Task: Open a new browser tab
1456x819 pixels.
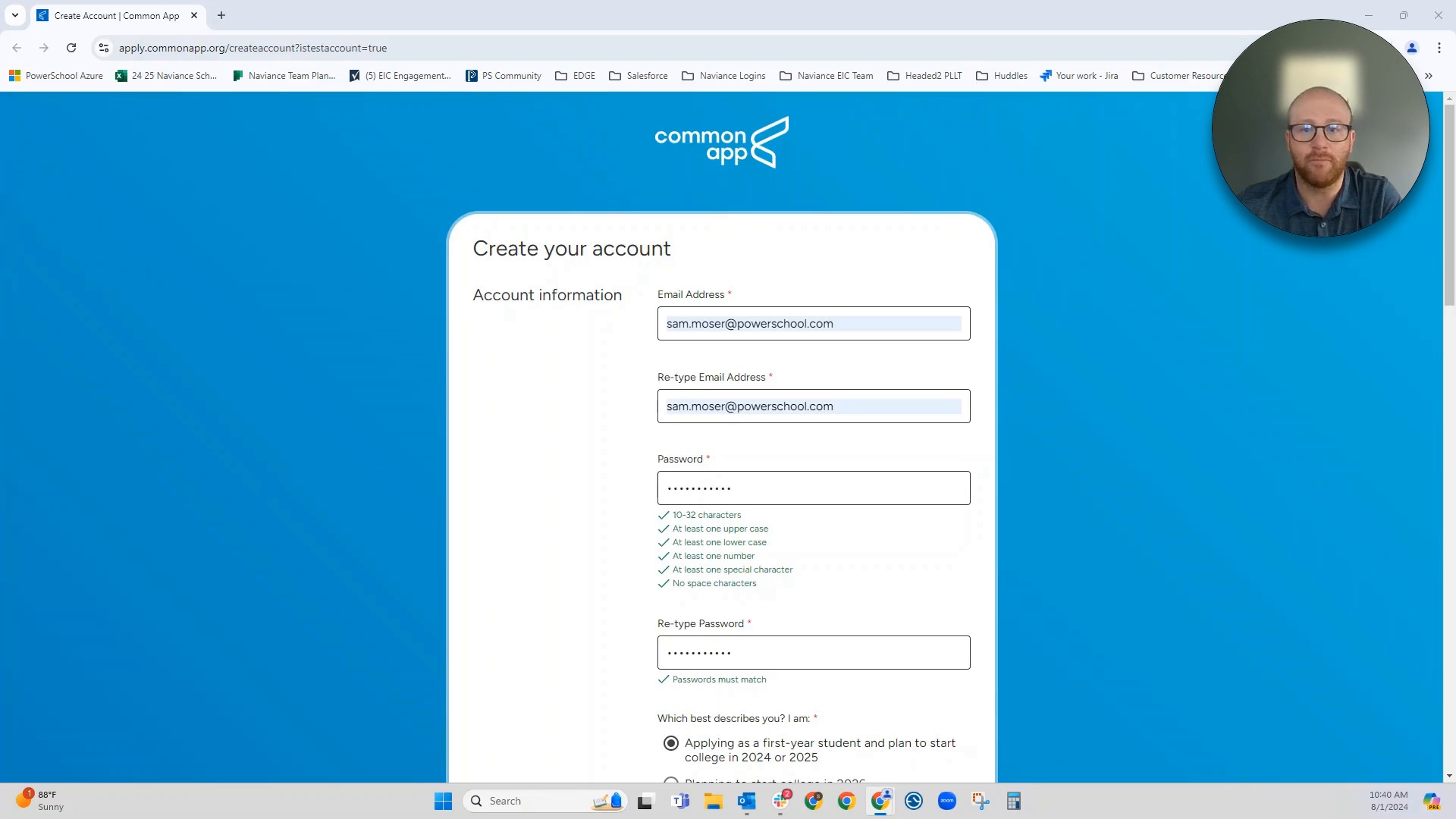Action: tap(221, 15)
